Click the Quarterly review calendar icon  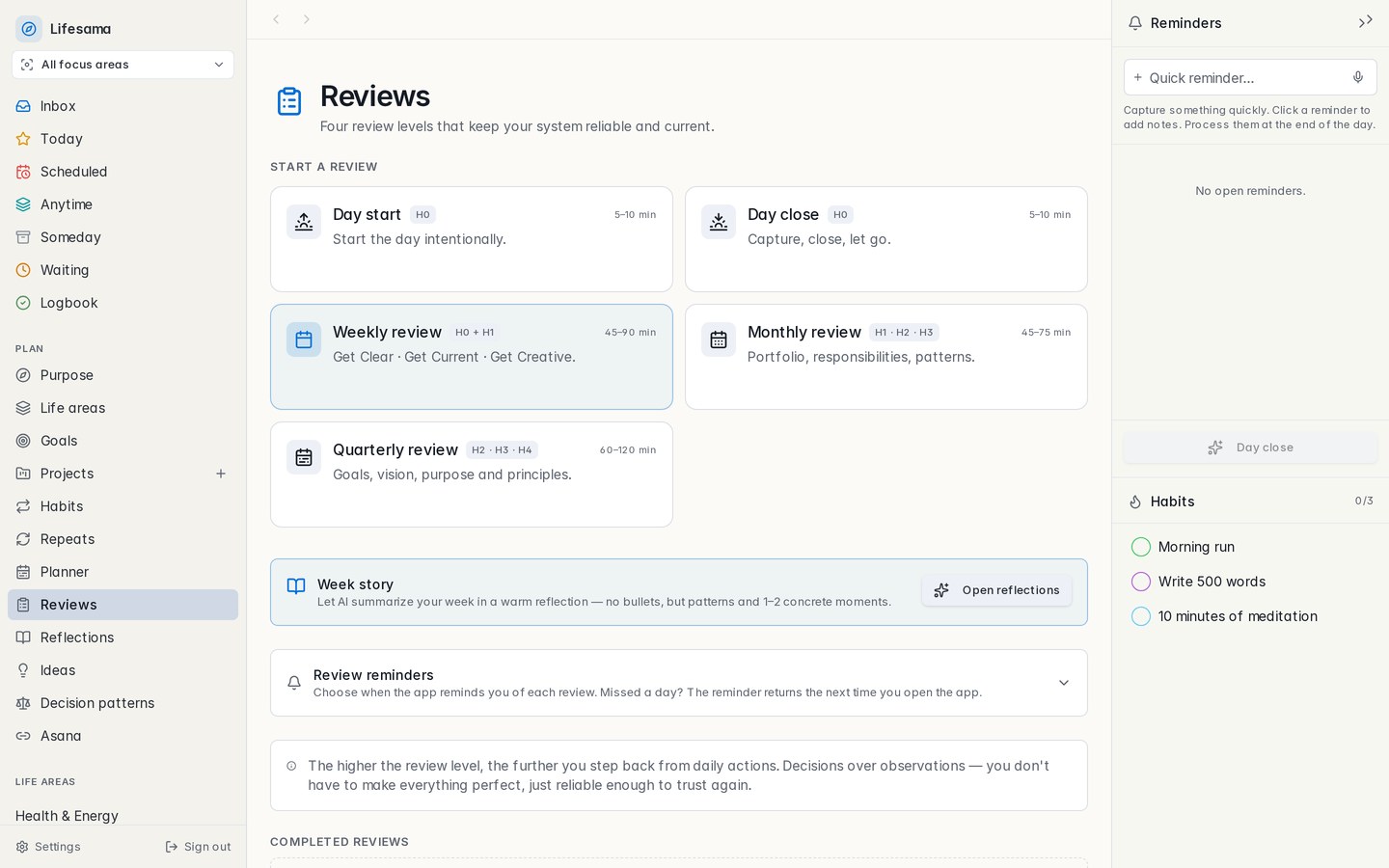(304, 457)
